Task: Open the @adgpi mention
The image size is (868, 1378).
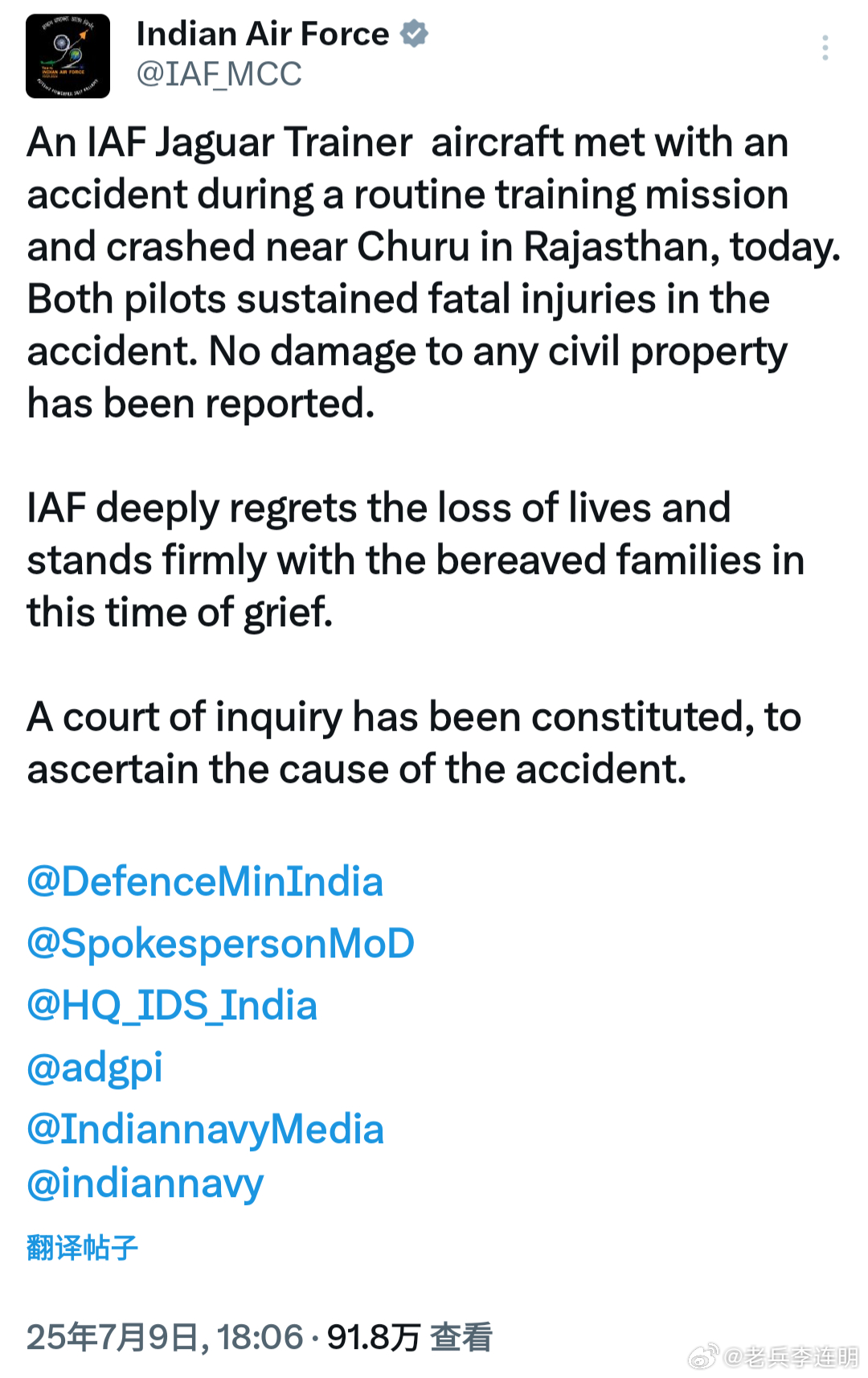Action: pyautogui.click(x=95, y=1068)
